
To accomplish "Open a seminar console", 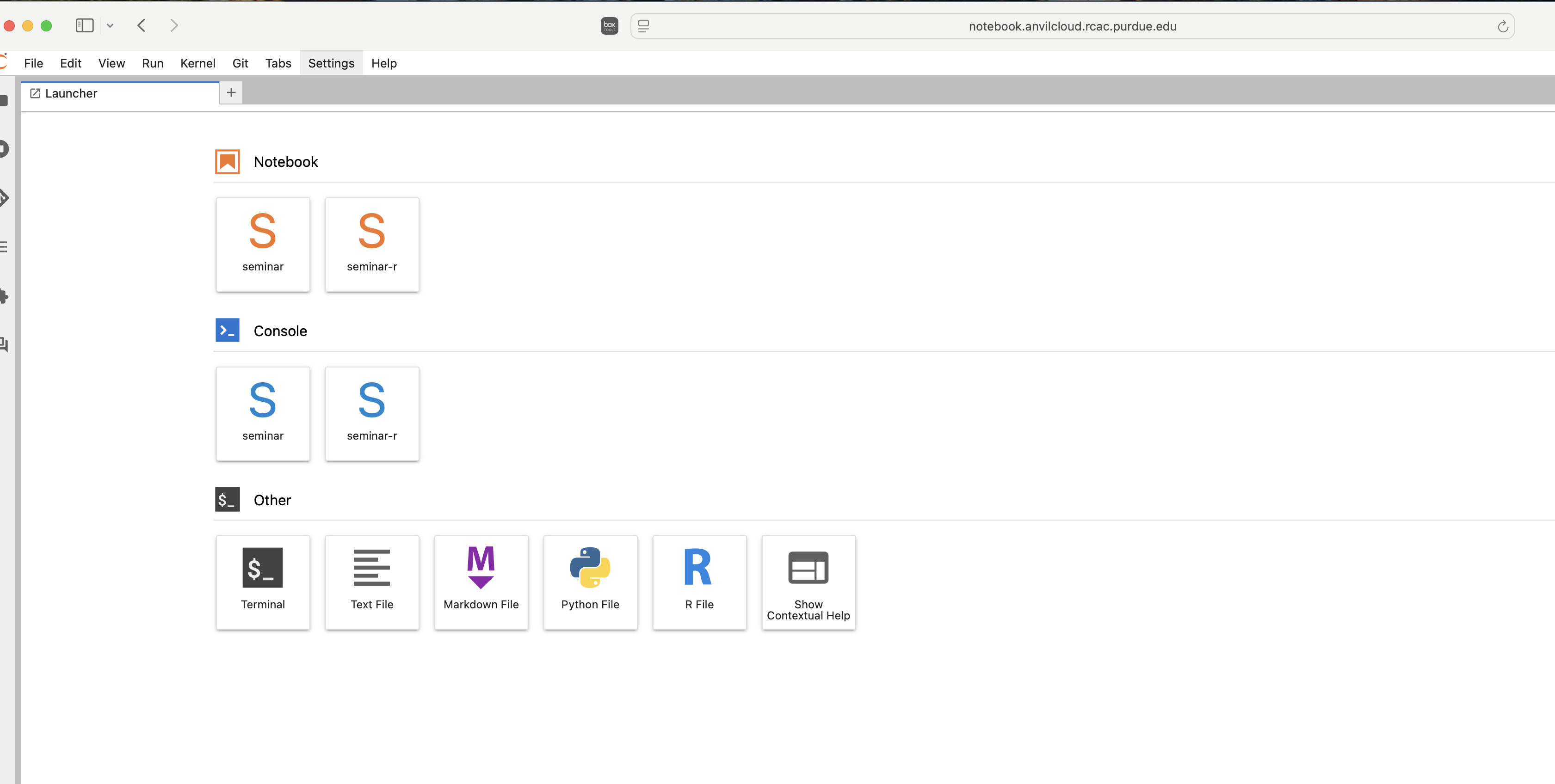I will [x=263, y=413].
